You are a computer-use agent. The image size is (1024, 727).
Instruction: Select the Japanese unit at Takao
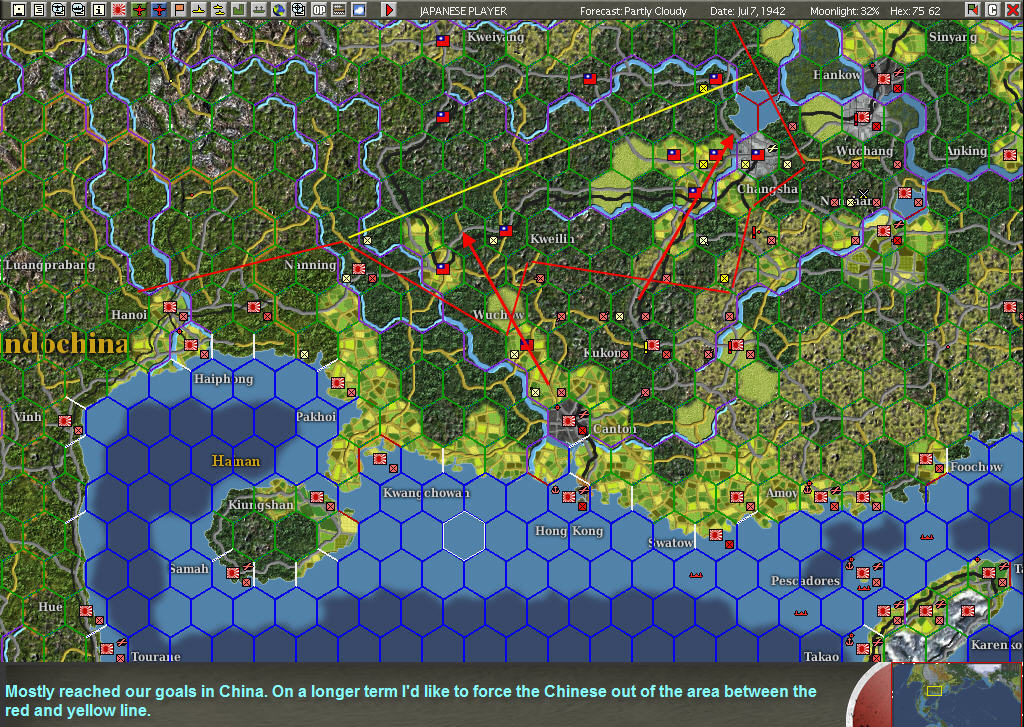point(863,649)
